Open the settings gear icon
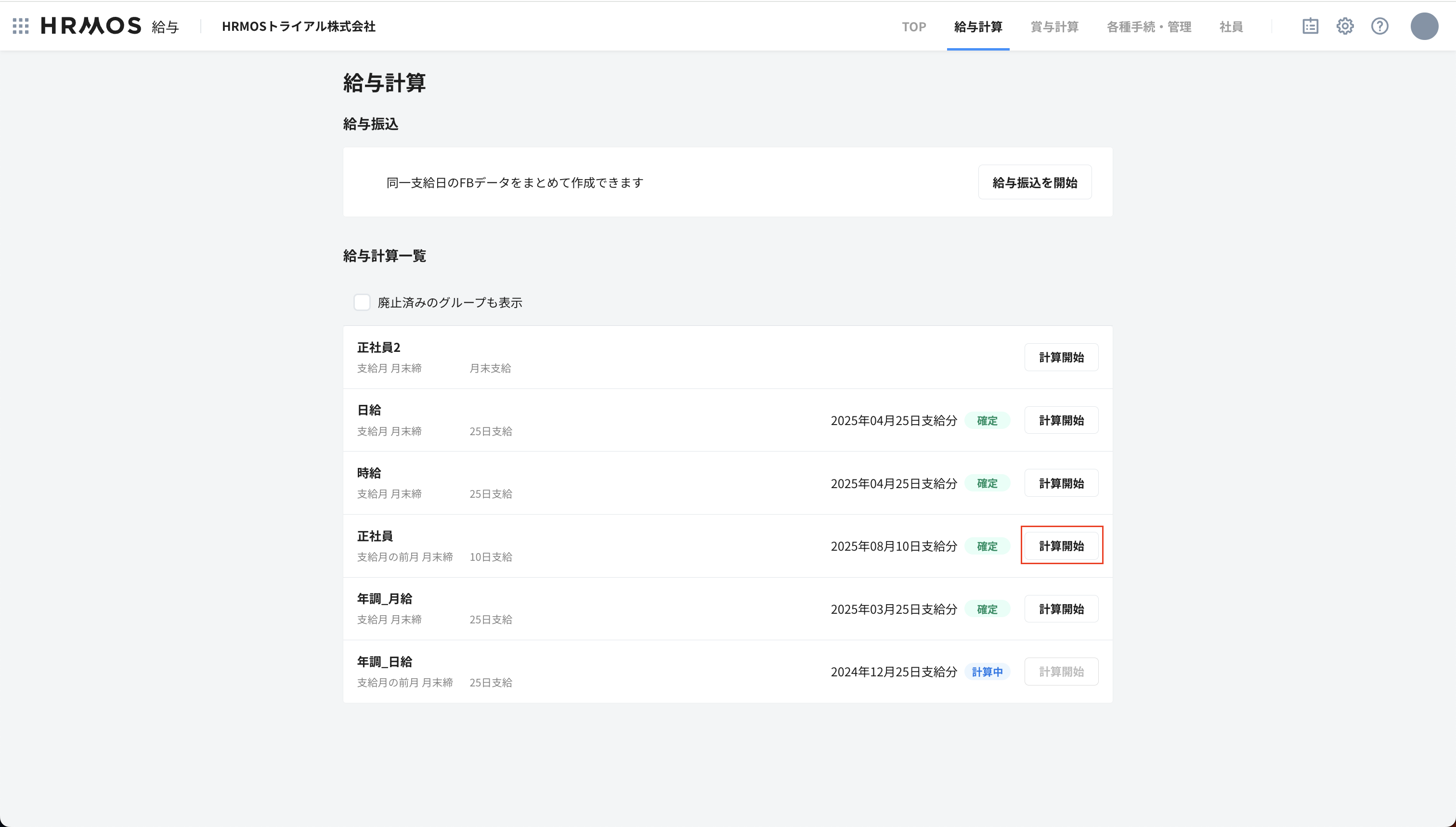 [x=1345, y=26]
